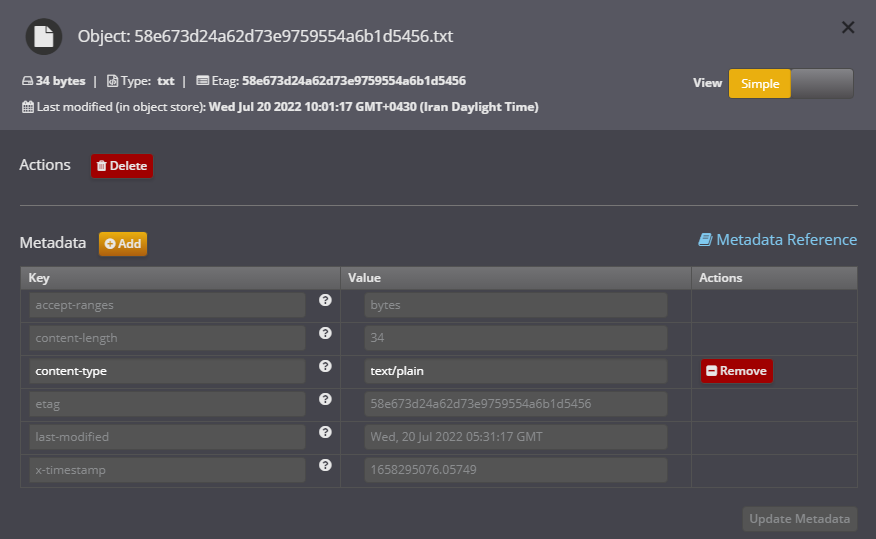Click the book icon by Metadata Reference
This screenshot has height=539, width=876.
click(705, 240)
